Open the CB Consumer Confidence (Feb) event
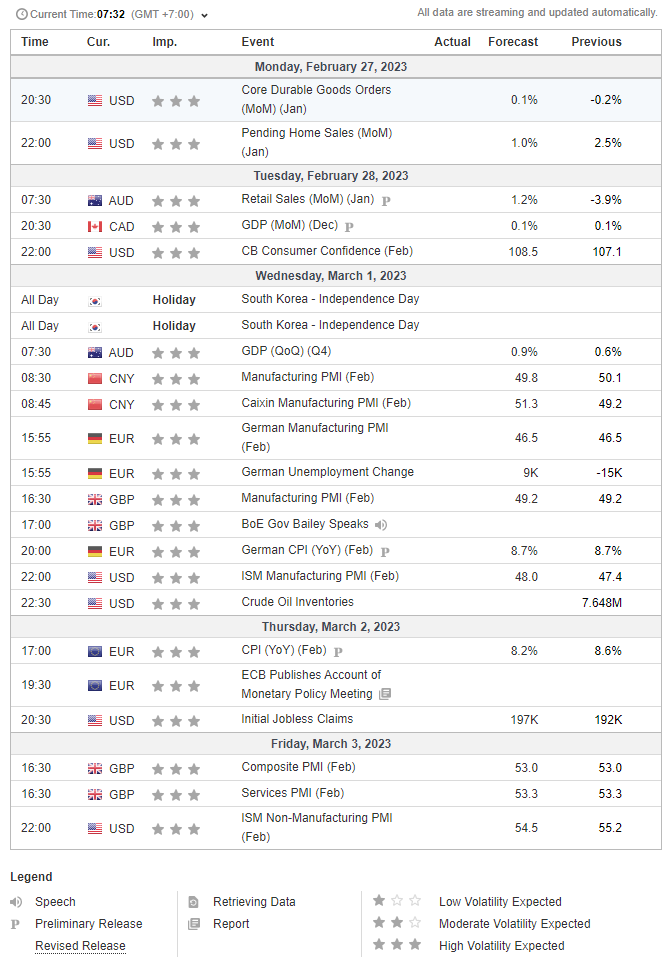This screenshot has width=672, height=967. click(326, 251)
